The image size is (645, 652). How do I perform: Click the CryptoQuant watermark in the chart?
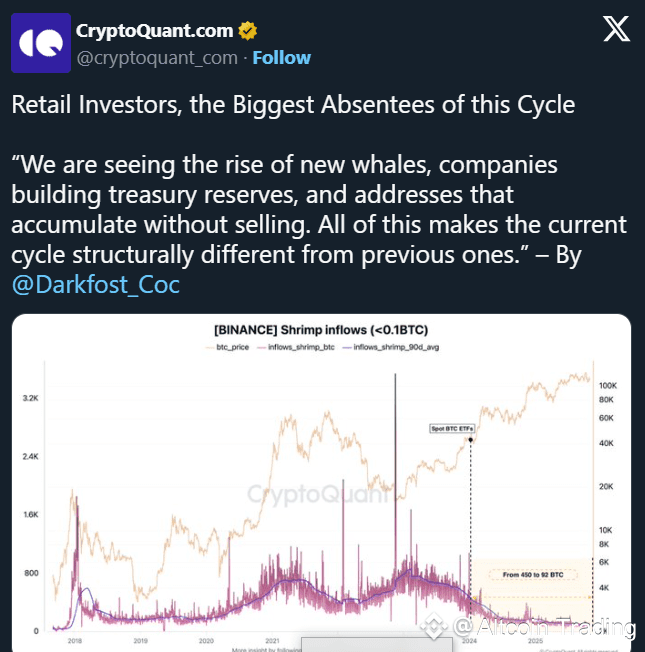(318, 493)
